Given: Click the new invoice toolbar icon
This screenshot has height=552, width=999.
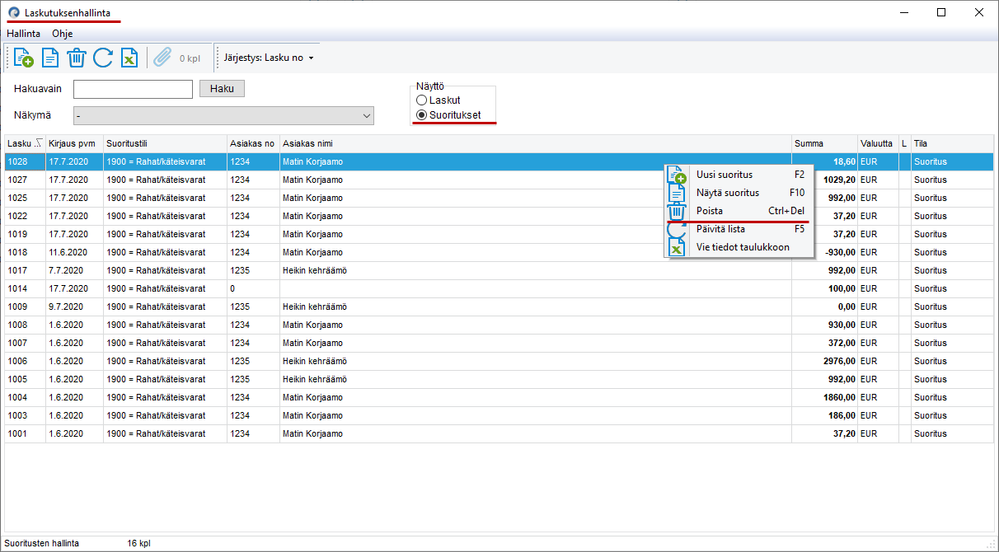Looking at the screenshot, I should pyautogui.click(x=24, y=57).
